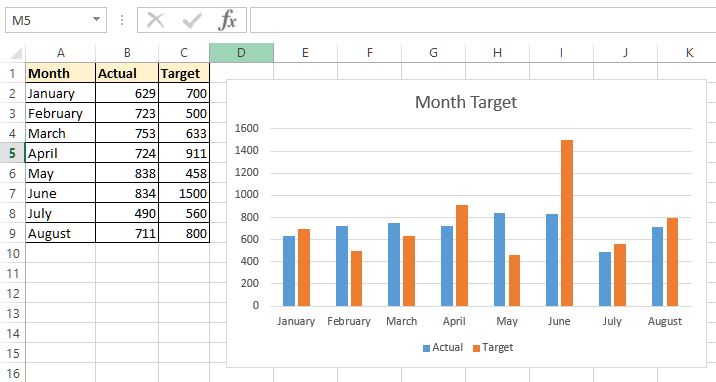
Task: Click the June axis label in chart
Action: pos(559,321)
